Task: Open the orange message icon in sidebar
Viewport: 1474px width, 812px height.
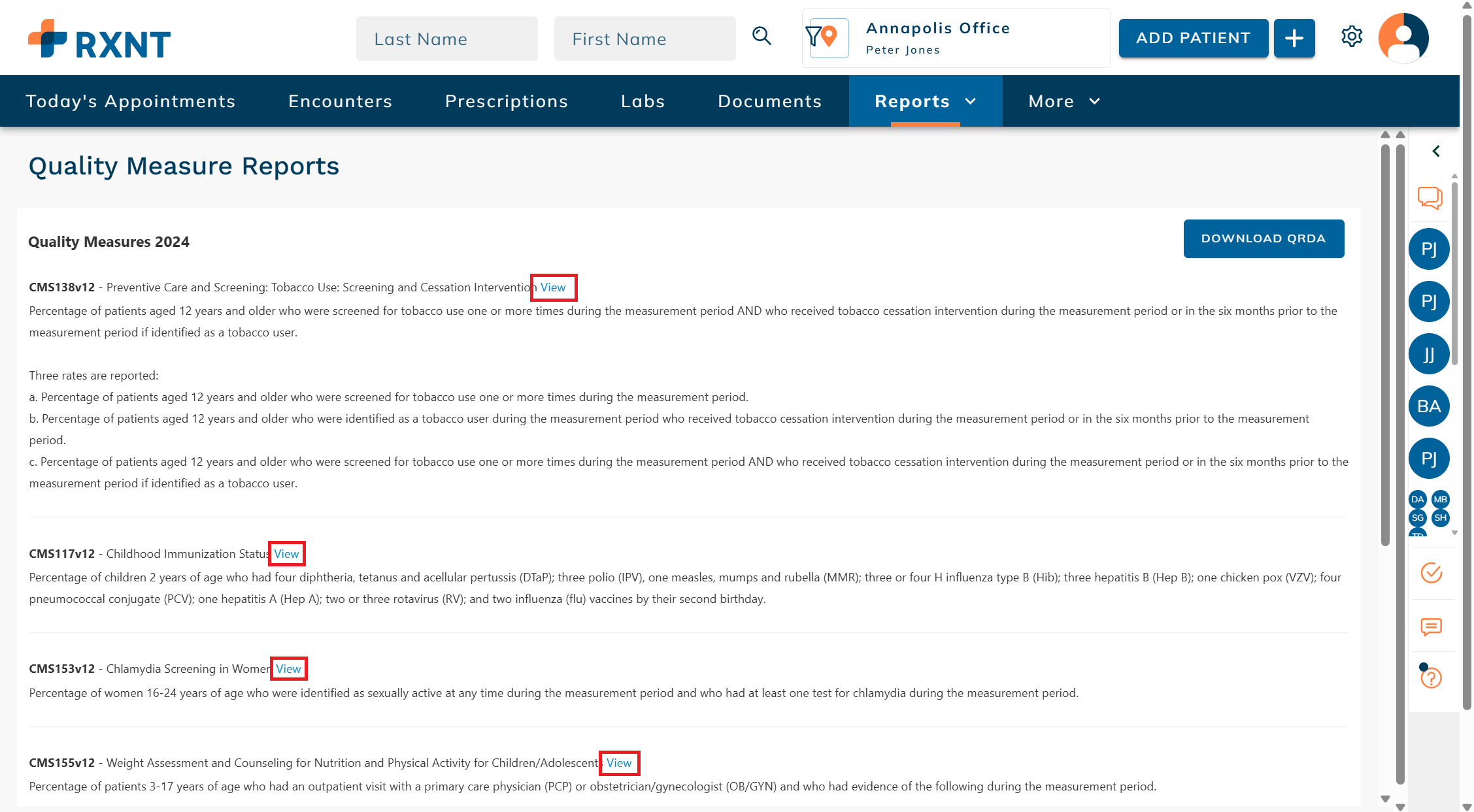Action: click(1431, 627)
